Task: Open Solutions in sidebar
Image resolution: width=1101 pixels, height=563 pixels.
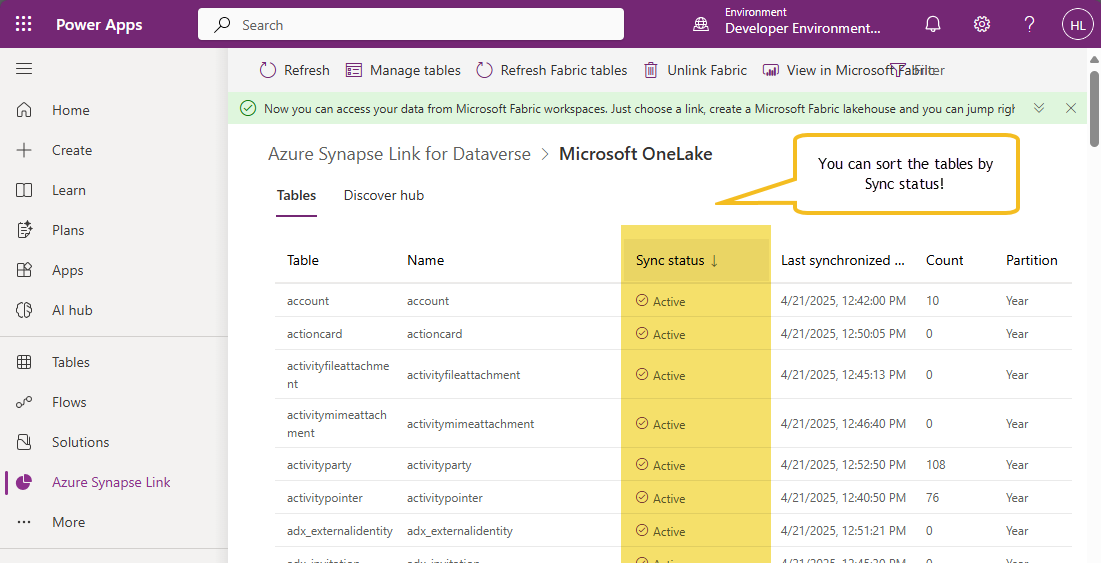Action: pos(81,442)
